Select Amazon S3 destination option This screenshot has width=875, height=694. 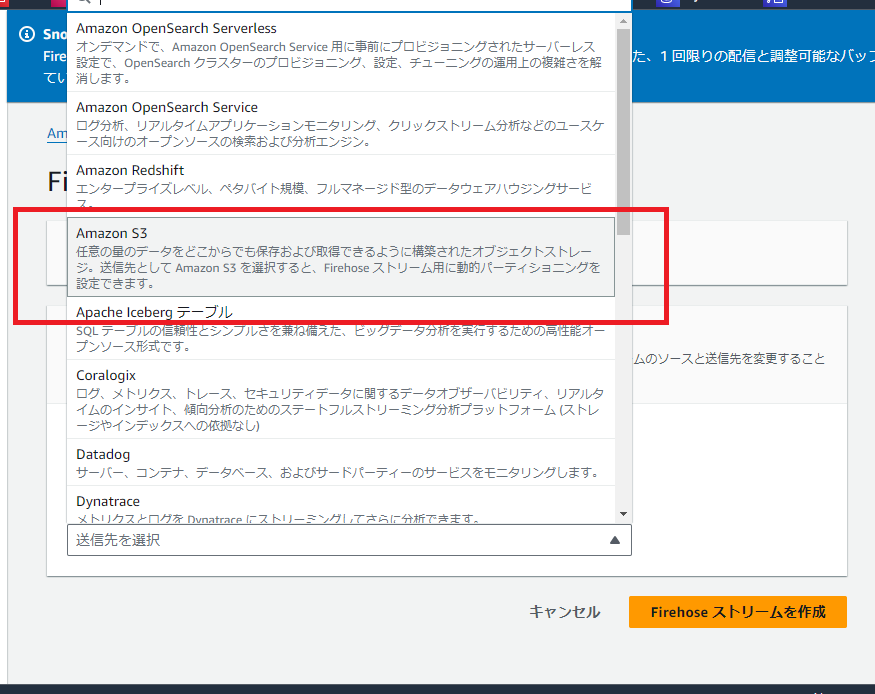click(341, 257)
